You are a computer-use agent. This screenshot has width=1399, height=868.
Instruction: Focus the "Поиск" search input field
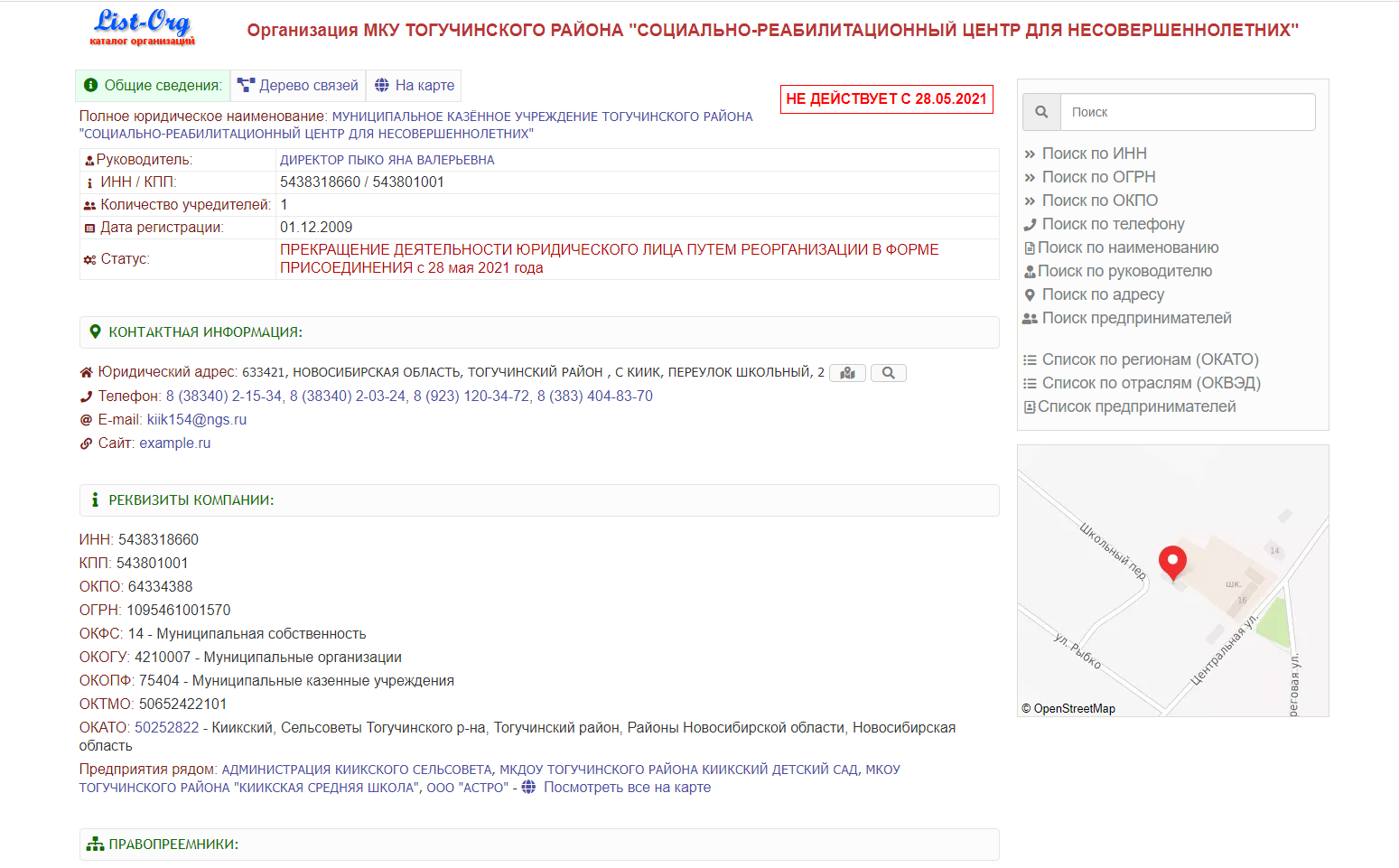coord(1187,112)
